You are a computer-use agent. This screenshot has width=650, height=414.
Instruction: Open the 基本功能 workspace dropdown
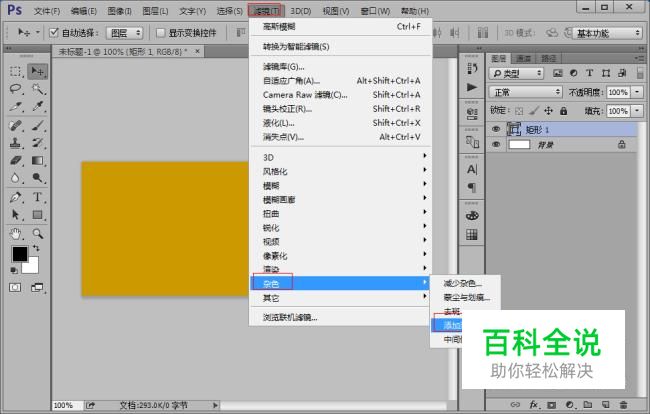pos(607,33)
